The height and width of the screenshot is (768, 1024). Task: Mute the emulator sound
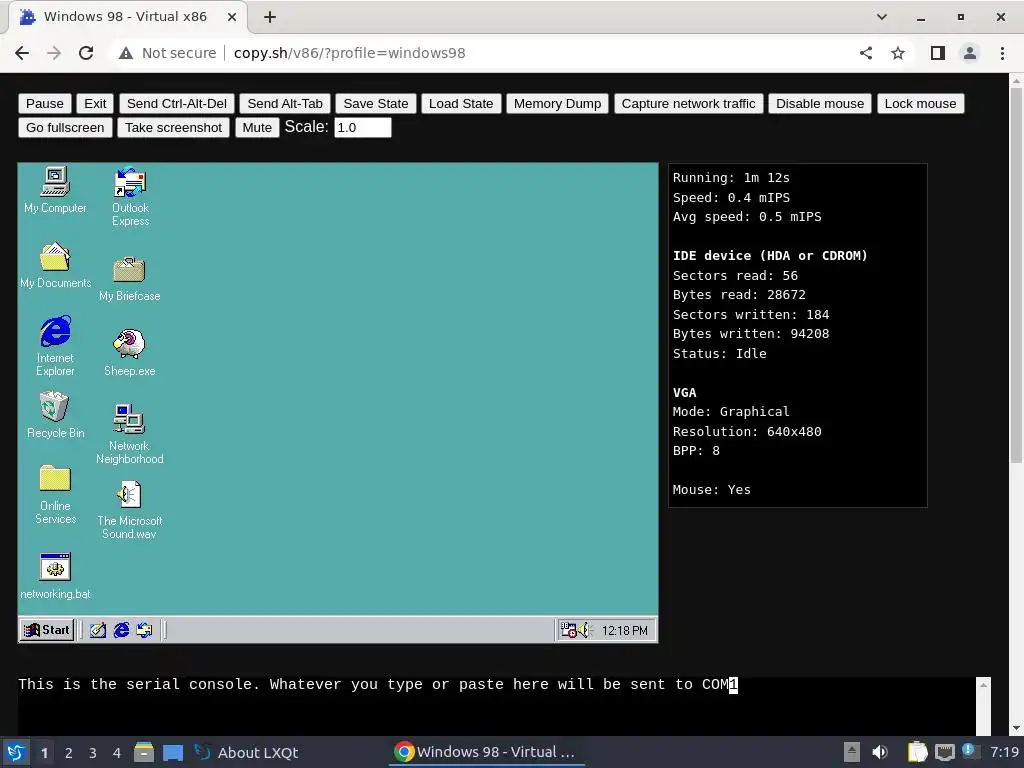(x=257, y=127)
